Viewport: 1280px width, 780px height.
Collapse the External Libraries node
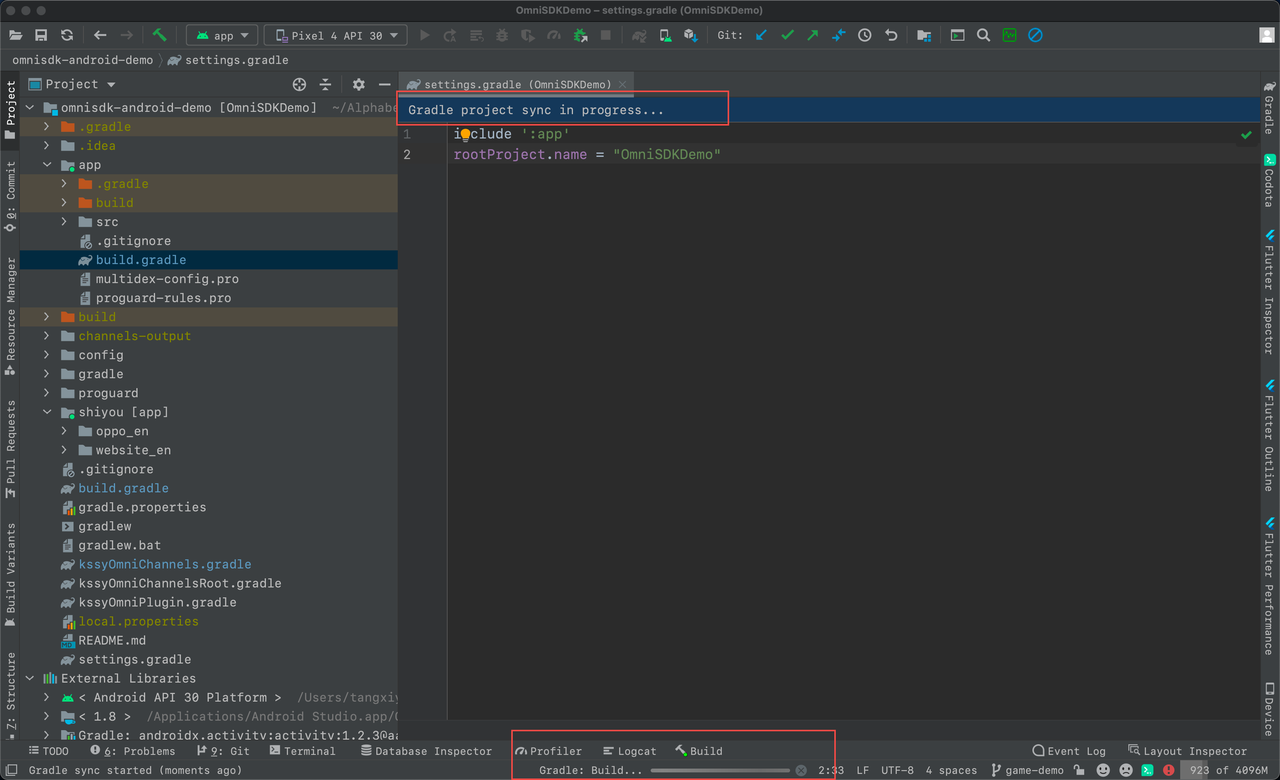[28, 678]
